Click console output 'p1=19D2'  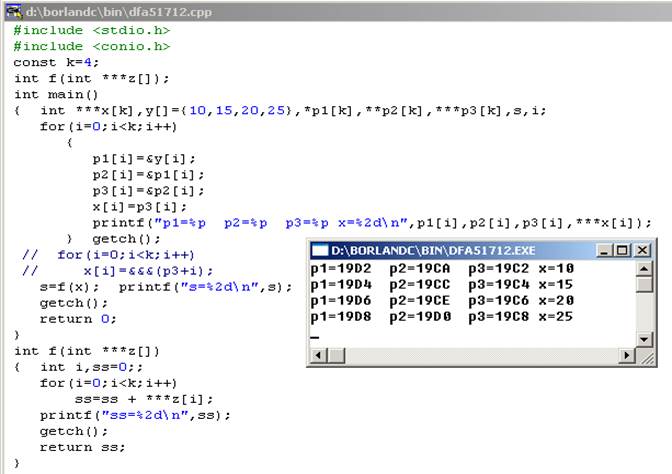pyautogui.click(x=341, y=269)
